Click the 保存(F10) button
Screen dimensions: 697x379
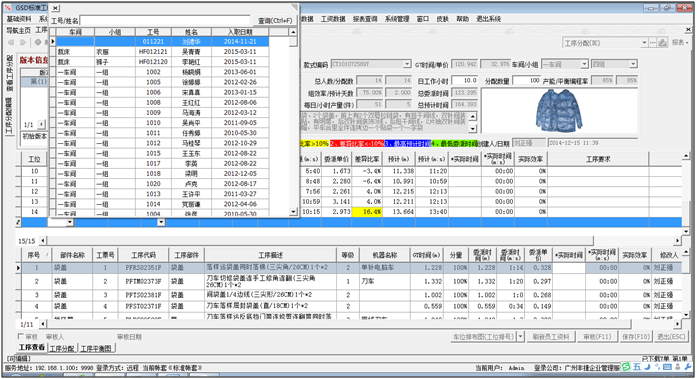pyautogui.click(x=636, y=337)
